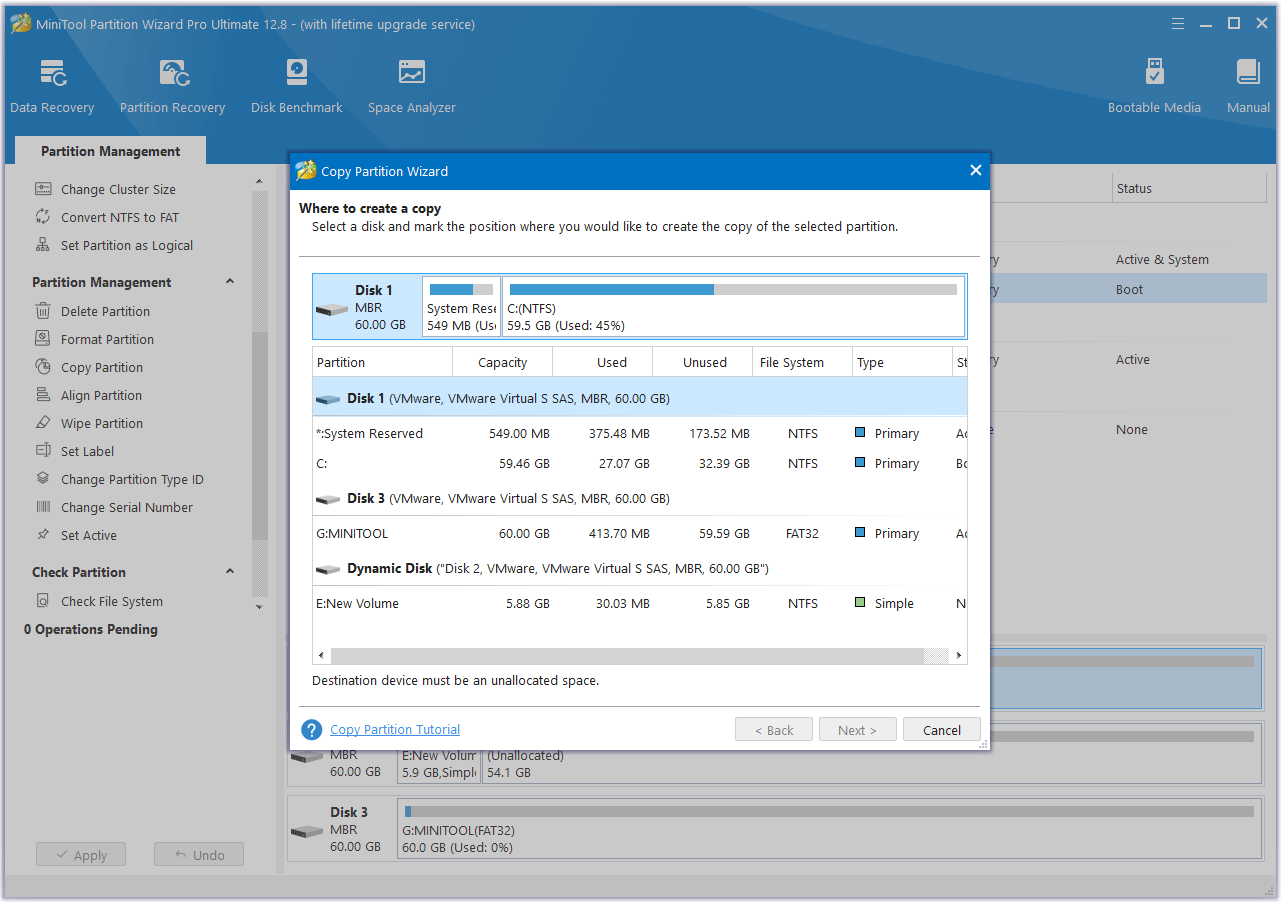Select the Disk 1 row in wizard list
1281x903 pixels.
tap(640, 398)
